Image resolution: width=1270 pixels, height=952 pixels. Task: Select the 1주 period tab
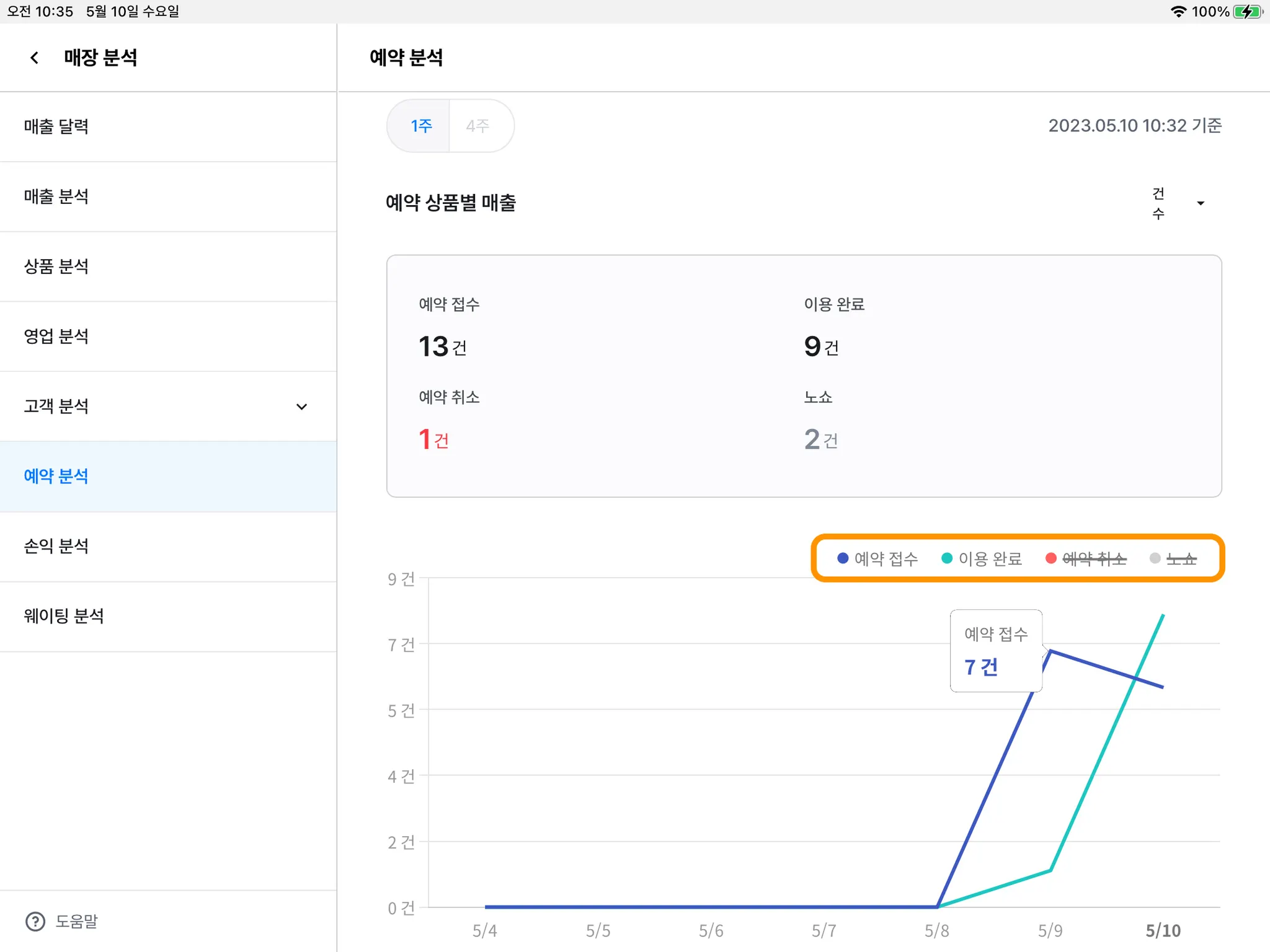click(x=420, y=126)
